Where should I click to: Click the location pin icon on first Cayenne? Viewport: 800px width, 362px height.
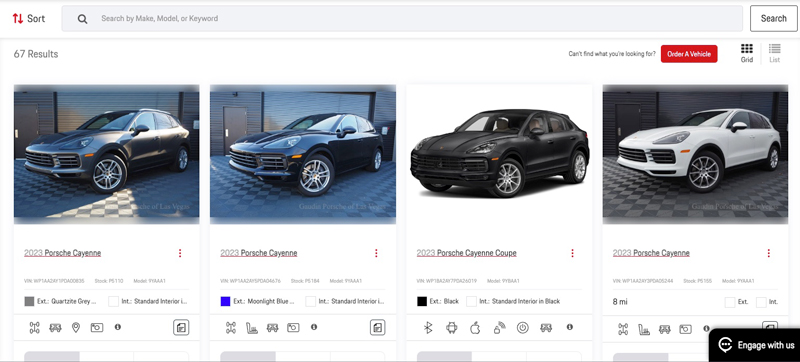point(76,328)
